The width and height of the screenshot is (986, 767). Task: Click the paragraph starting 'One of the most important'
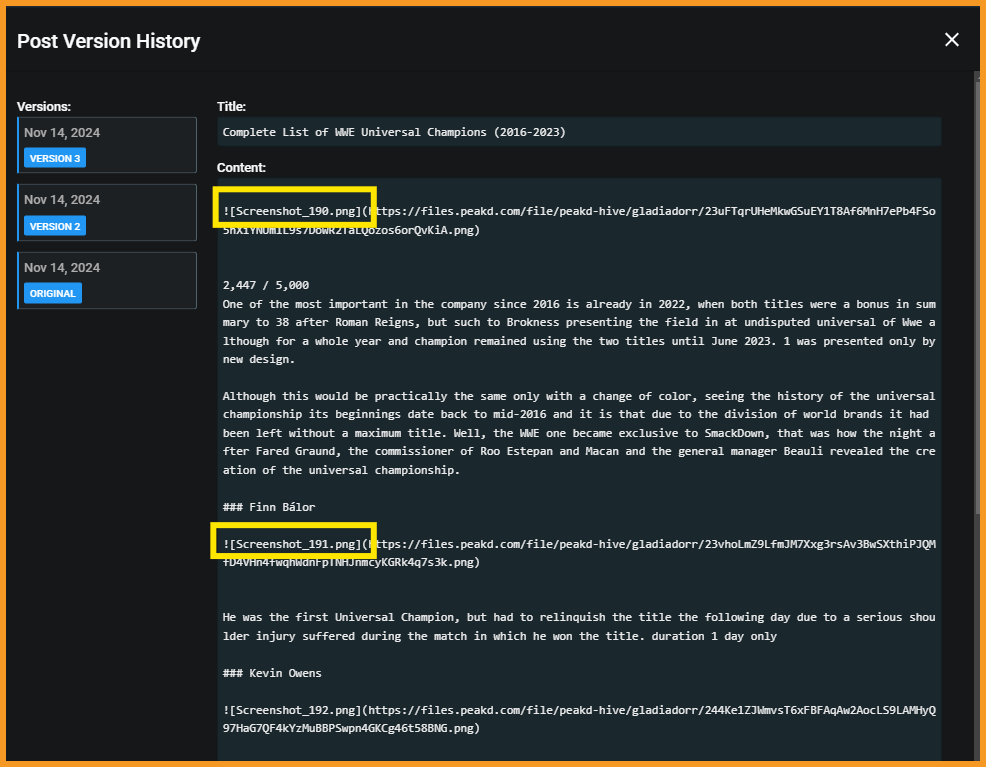pyautogui.click(x=579, y=331)
